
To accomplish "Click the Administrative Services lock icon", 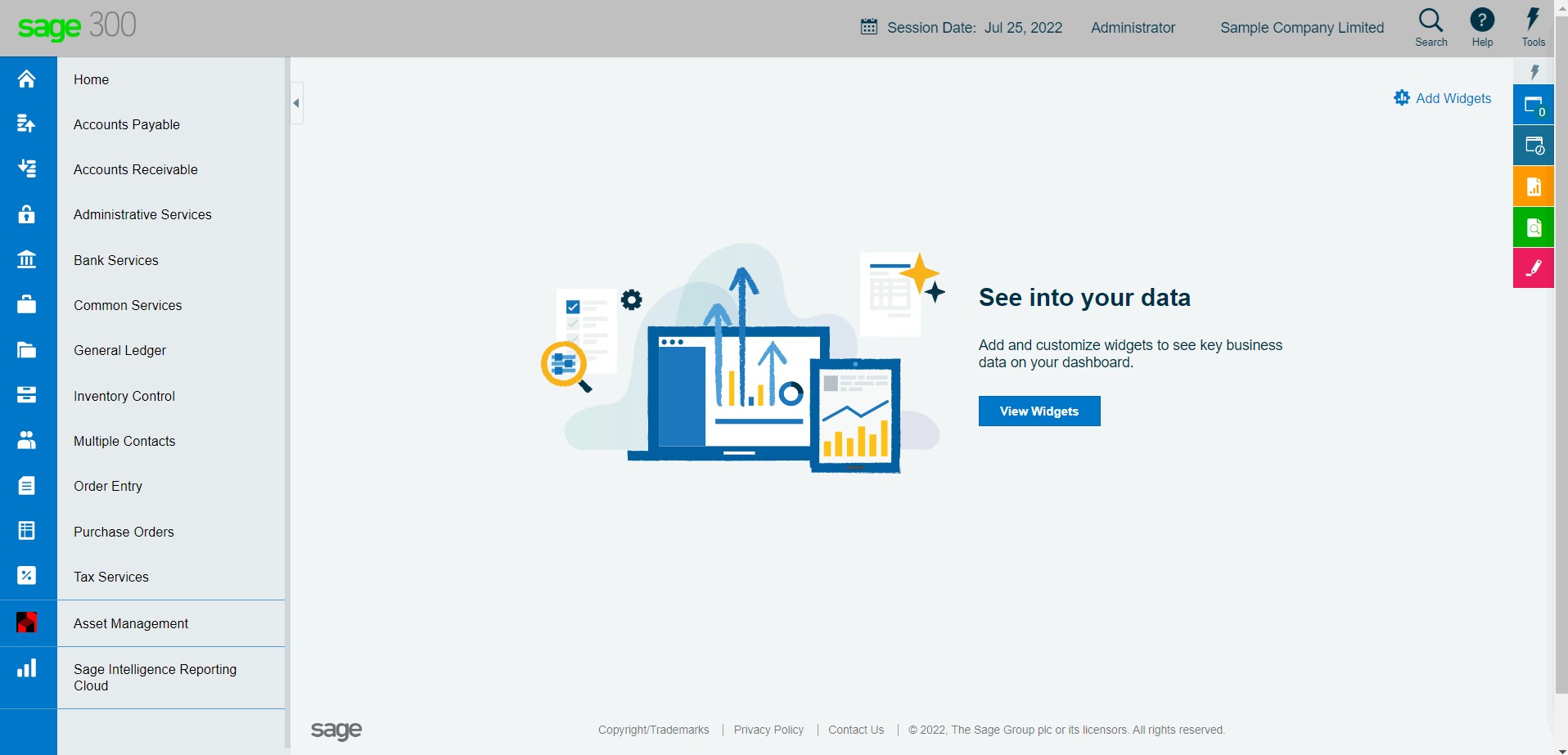I will 27,214.
